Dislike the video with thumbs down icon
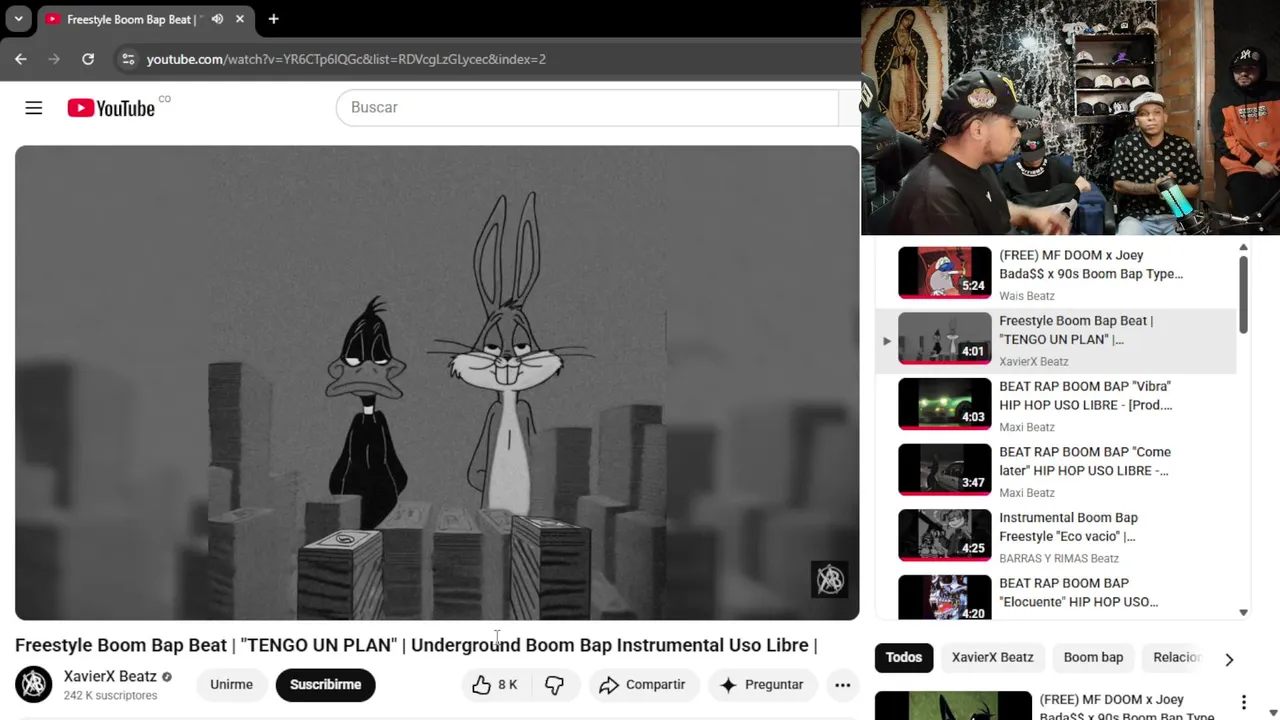 click(554, 685)
